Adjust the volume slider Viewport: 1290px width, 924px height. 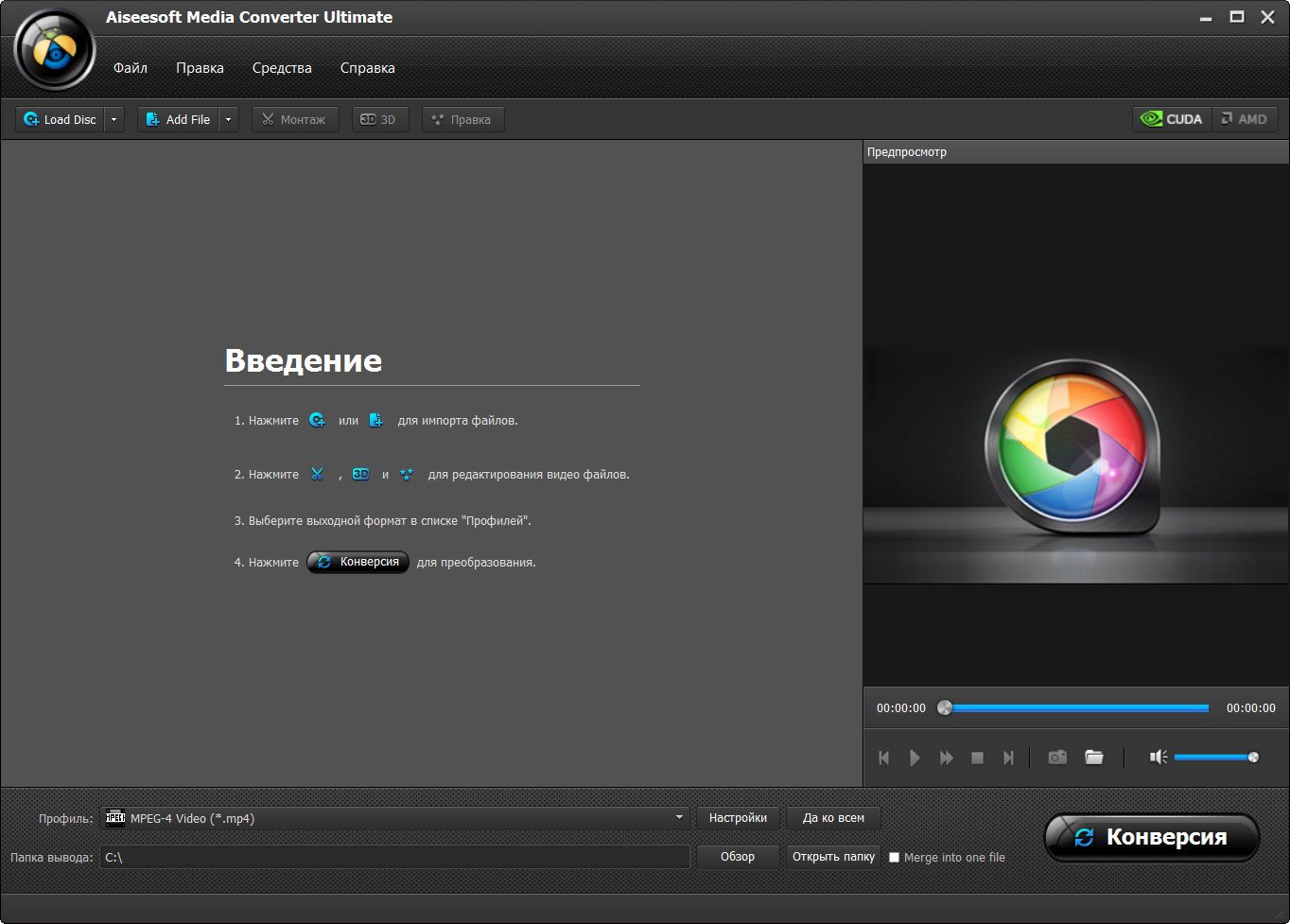click(1216, 757)
